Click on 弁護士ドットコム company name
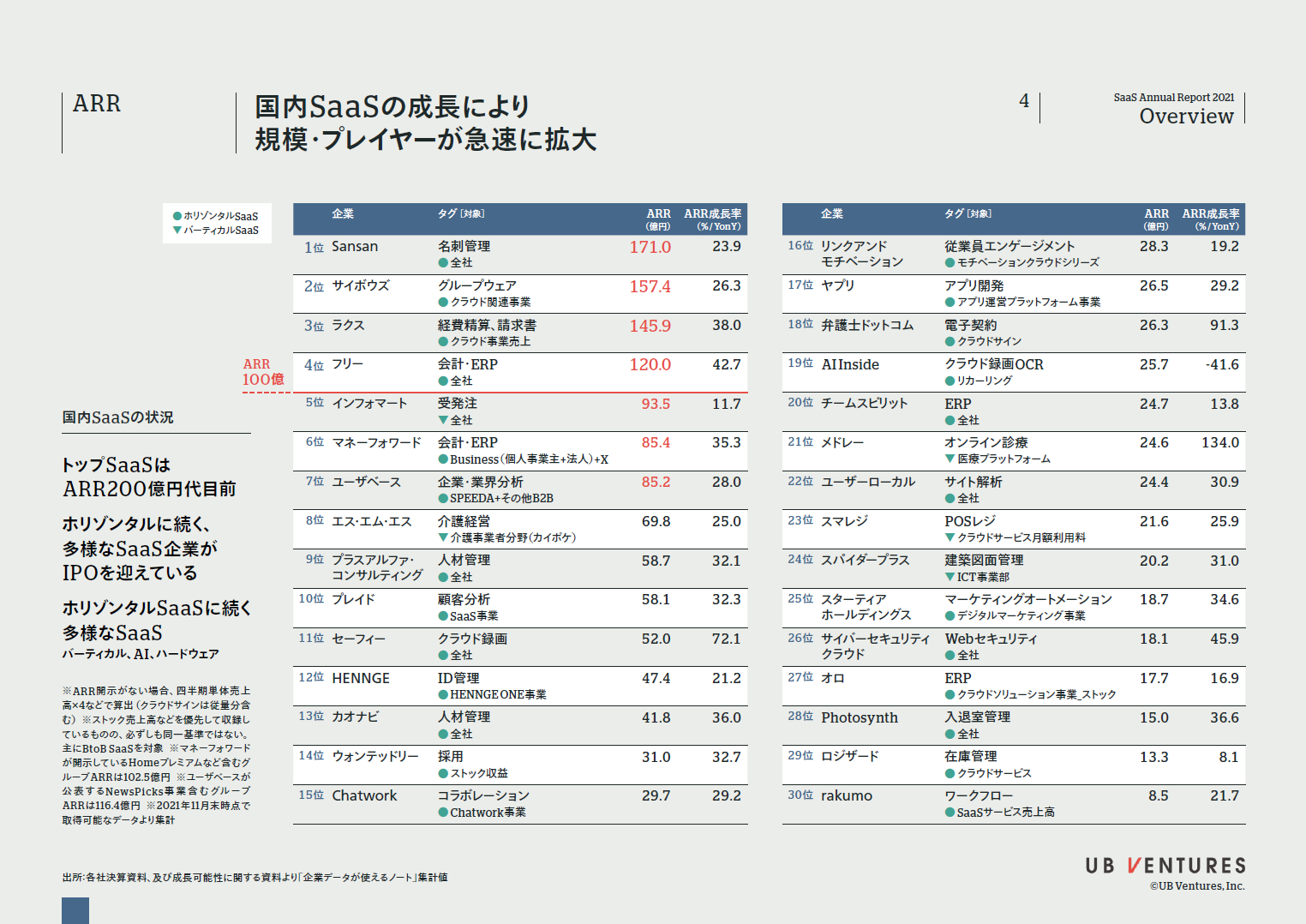1306x924 pixels. point(867,325)
